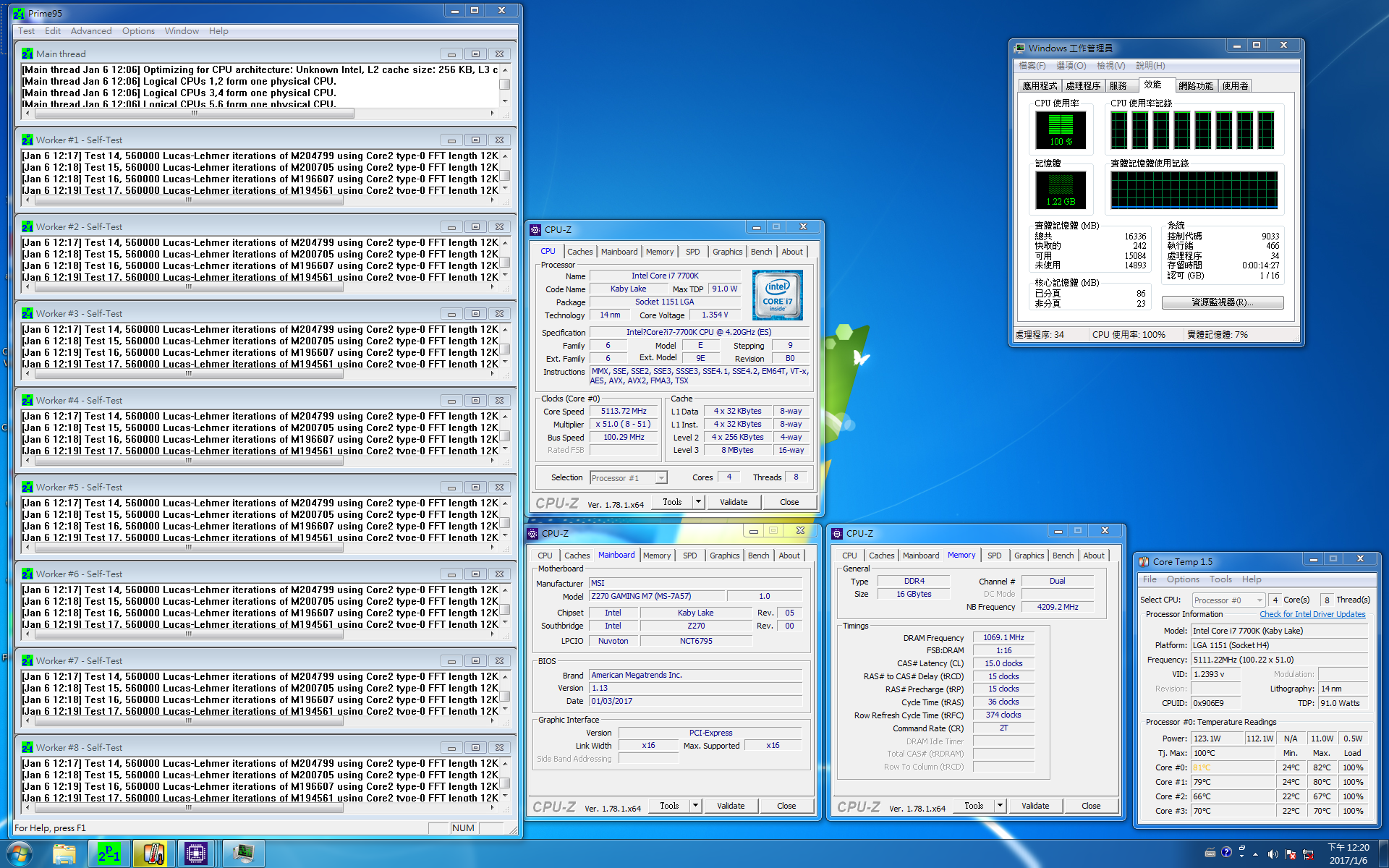
Task: Switch to Task Manager from the taskbar
Action: click(242, 854)
